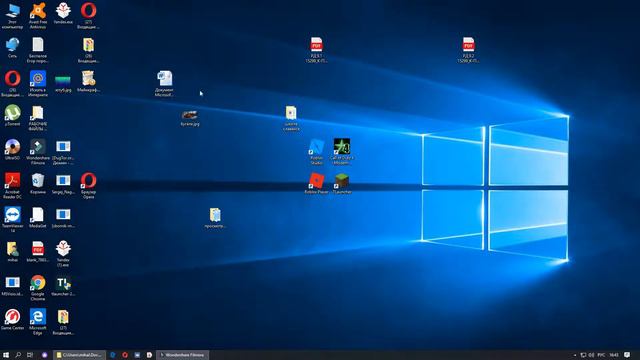Select the TeamViewer 14 desktop shortcut
Screen dimensions: 640x360
[12, 220]
